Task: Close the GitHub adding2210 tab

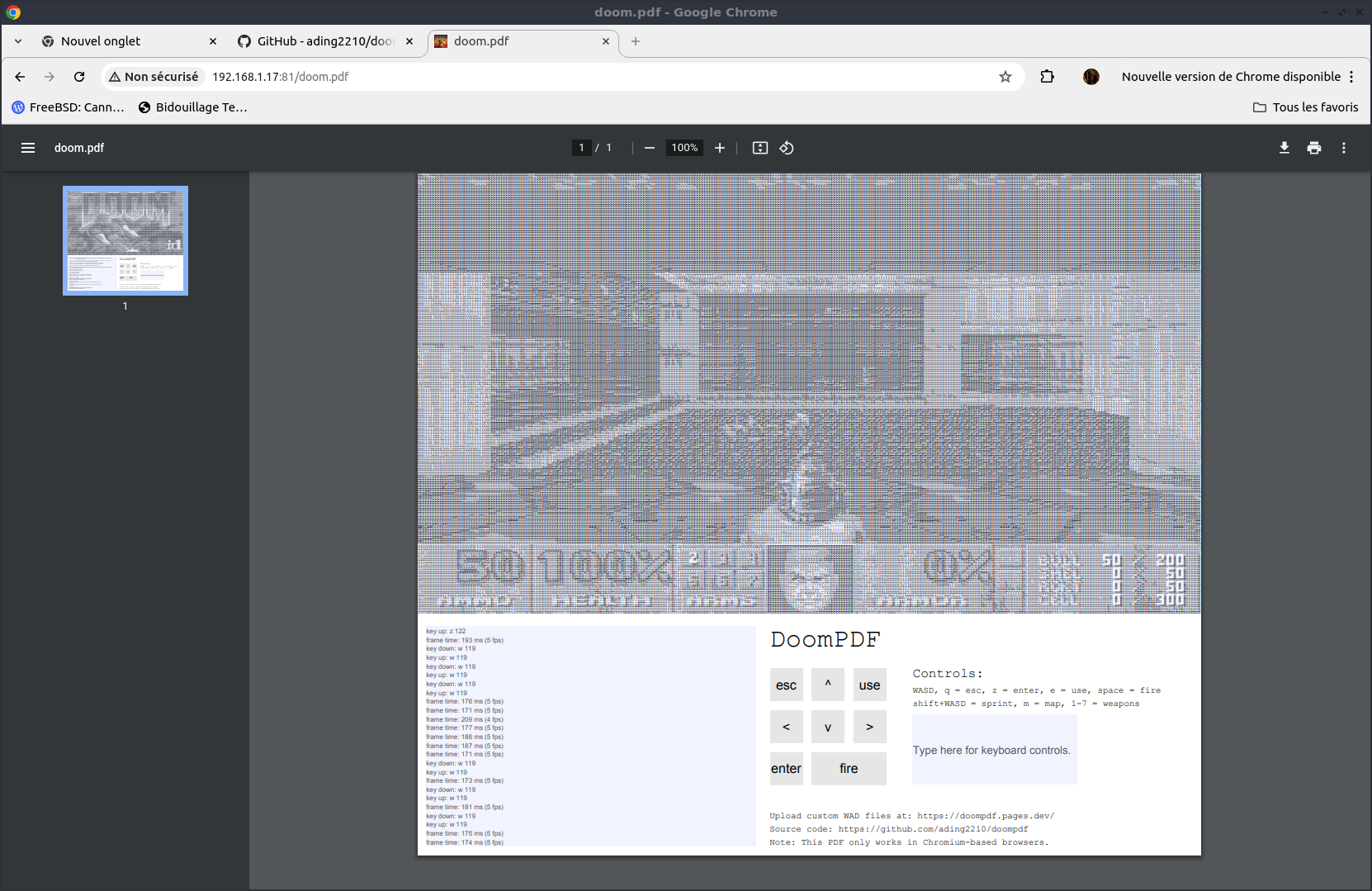Action: coord(409,41)
